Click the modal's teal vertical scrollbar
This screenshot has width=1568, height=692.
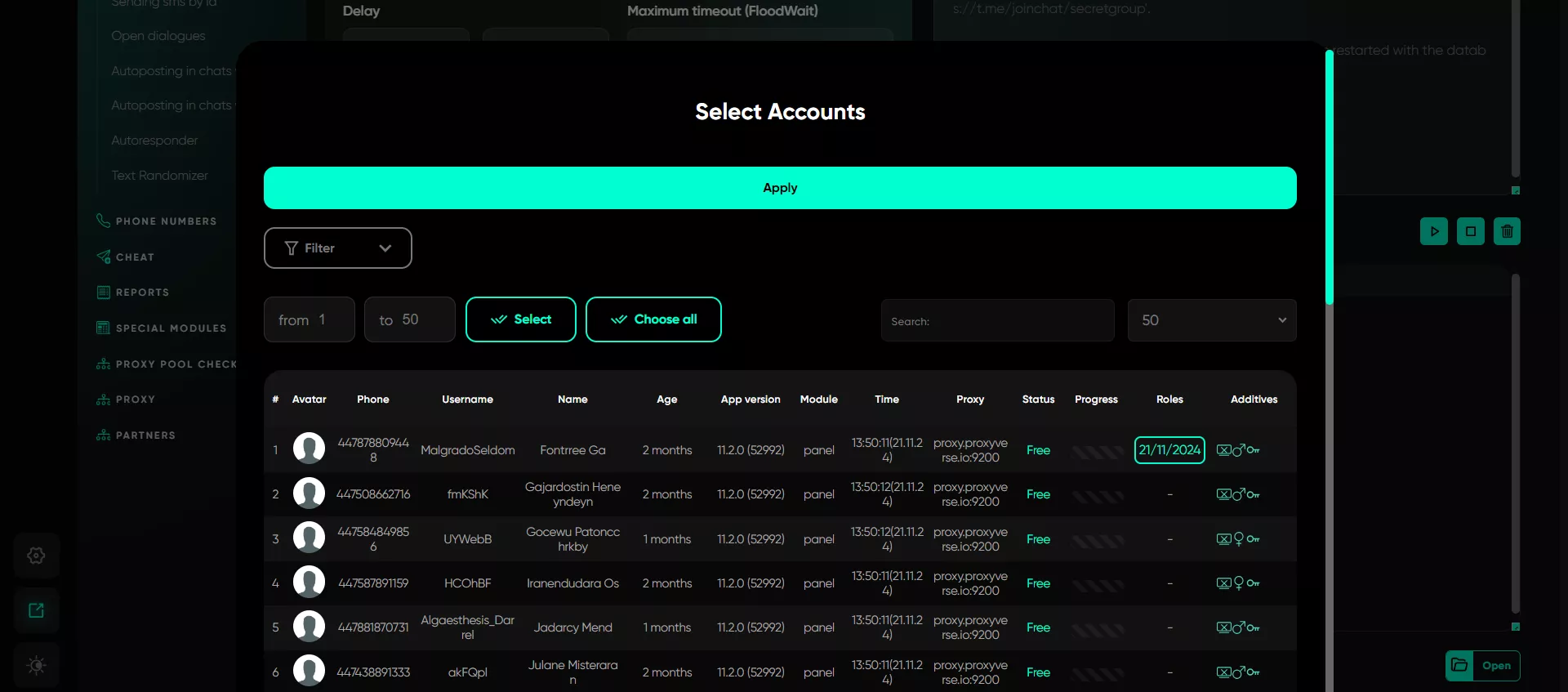[1330, 176]
